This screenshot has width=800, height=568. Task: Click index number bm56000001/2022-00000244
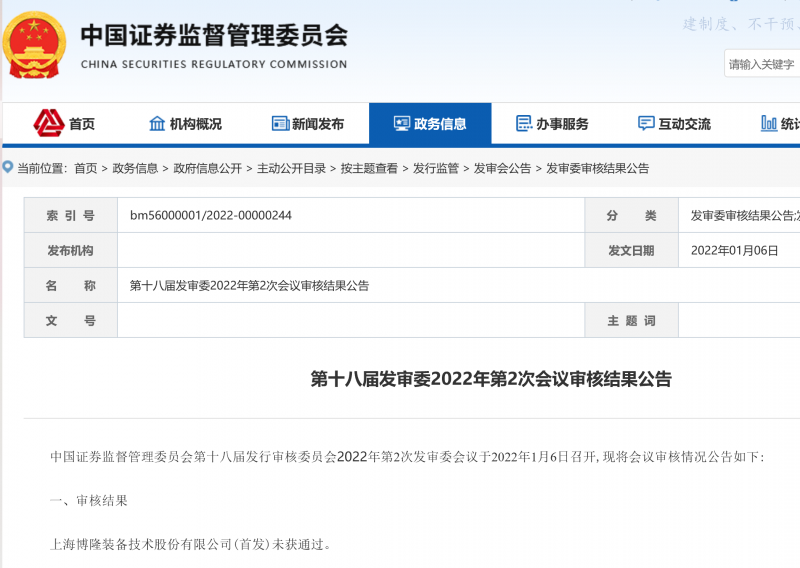(x=211, y=215)
